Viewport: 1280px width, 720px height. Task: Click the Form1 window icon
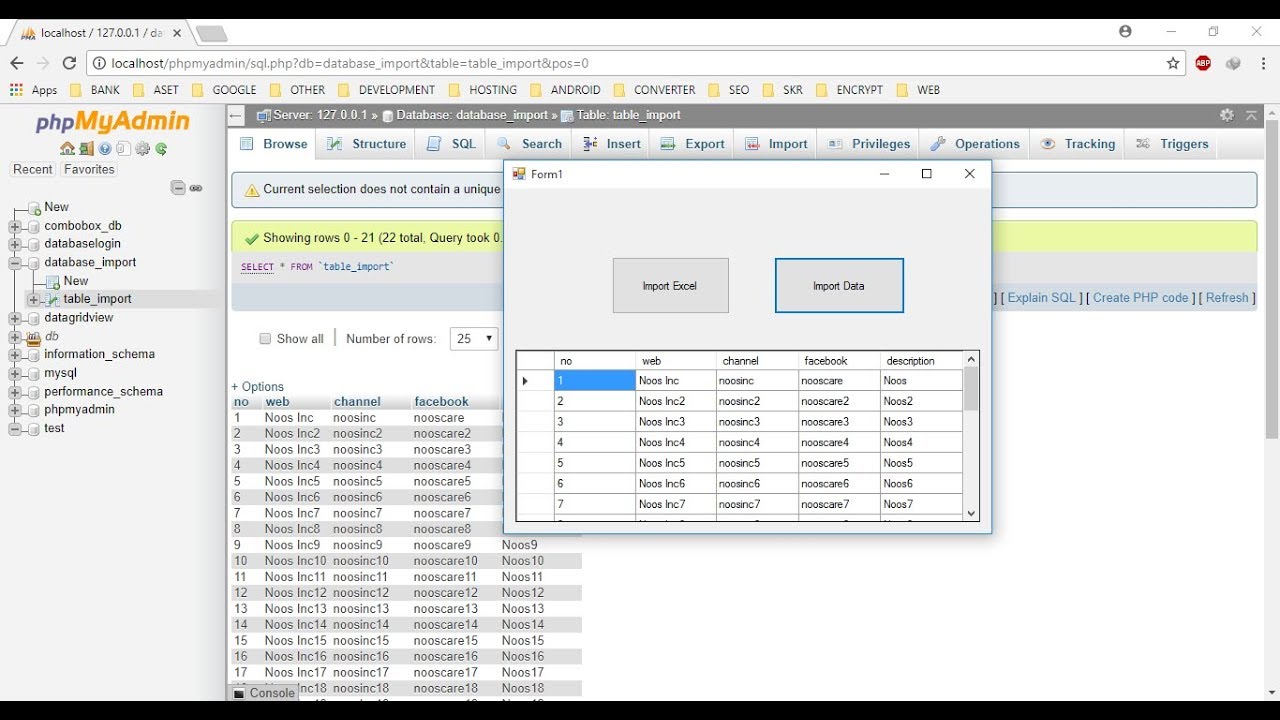[x=518, y=174]
